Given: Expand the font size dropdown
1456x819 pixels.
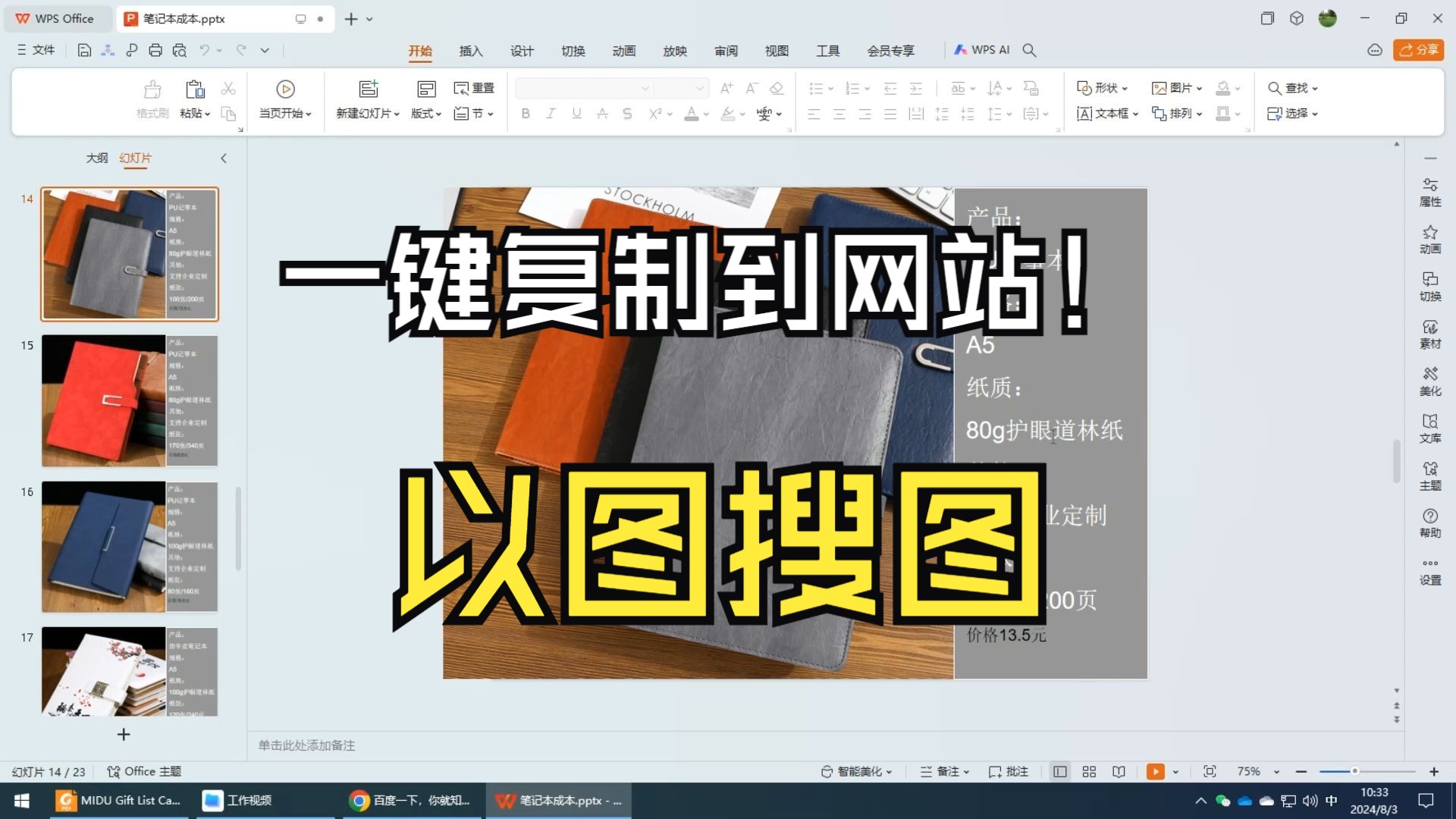Looking at the screenshot, I should pyautogui.click(x=701, y=88).
